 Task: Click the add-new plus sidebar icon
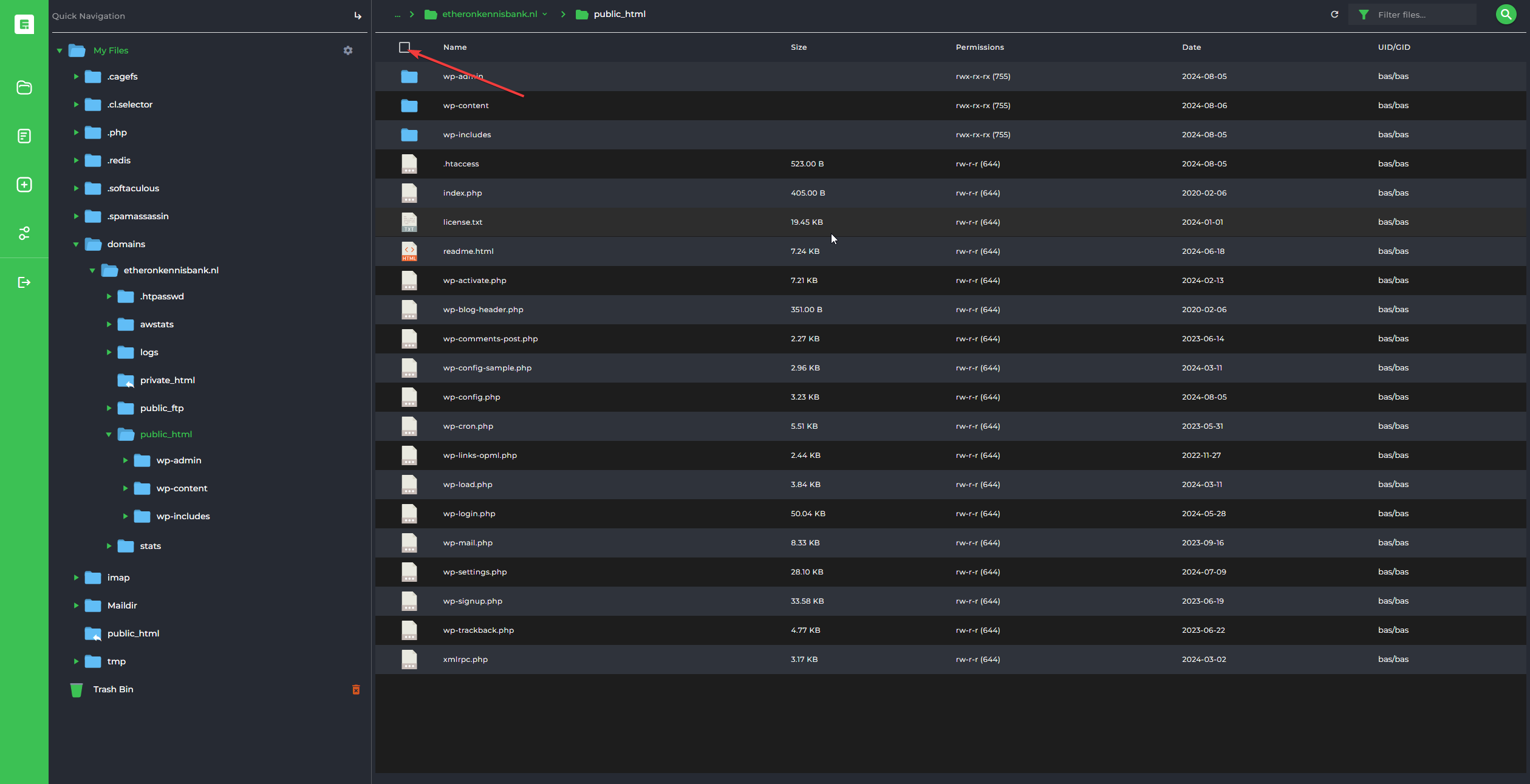tap(24, 185)
